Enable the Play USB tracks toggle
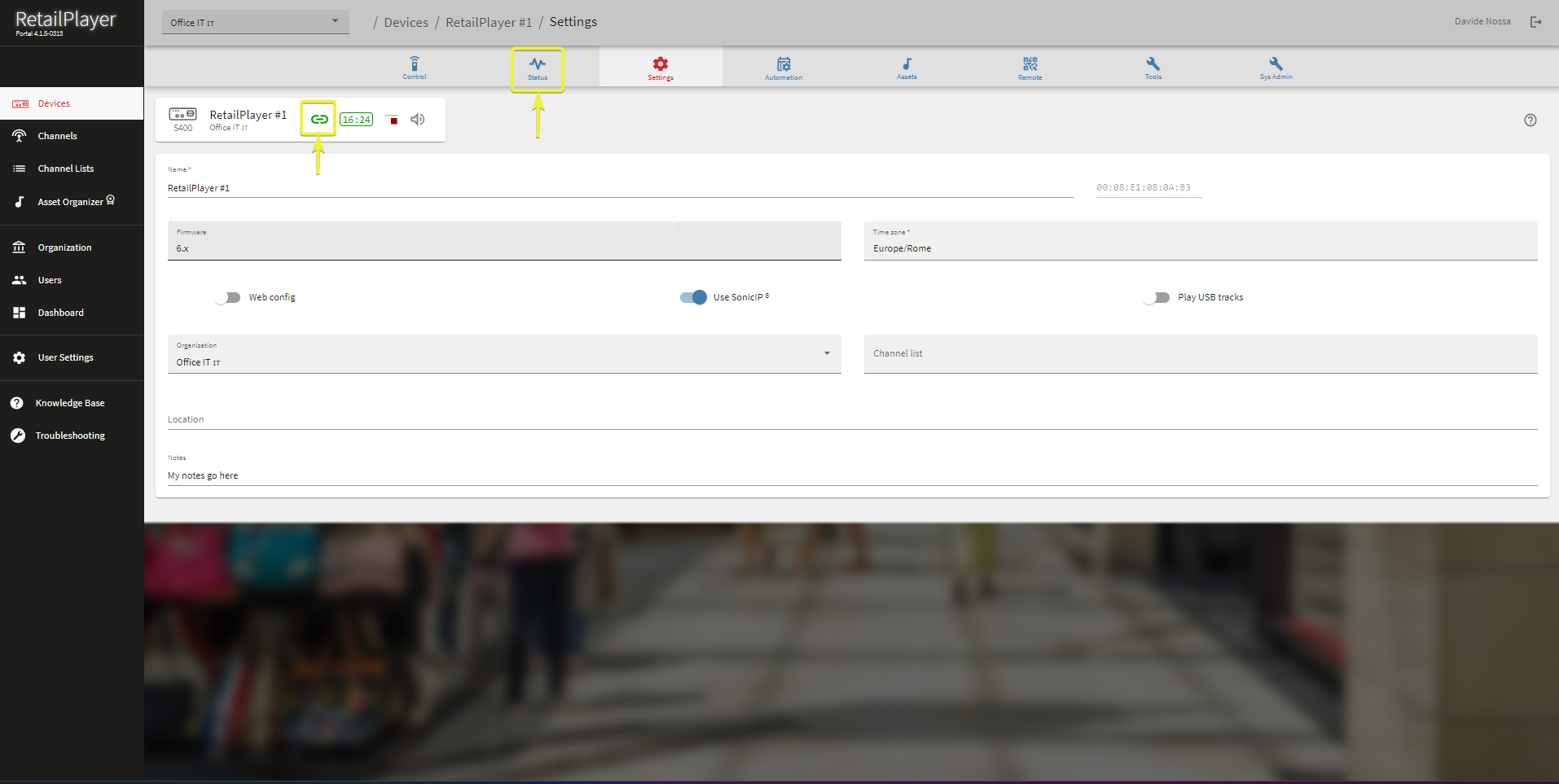 [x=1156, y=298]
